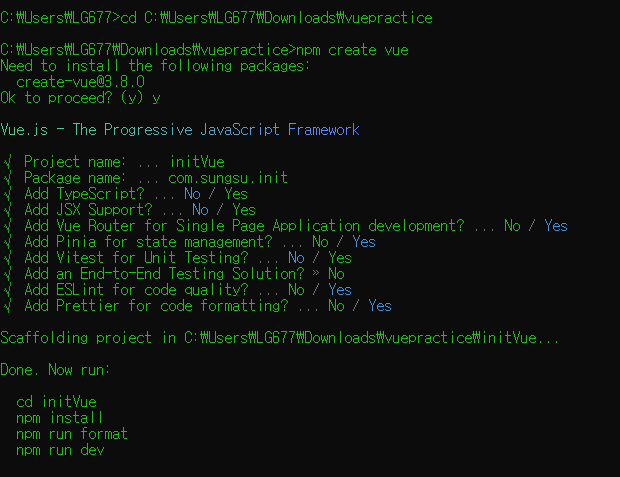Click the checkmark beside Add ESLint
This screenshot has width=620, height=477.
pos(8,290)
